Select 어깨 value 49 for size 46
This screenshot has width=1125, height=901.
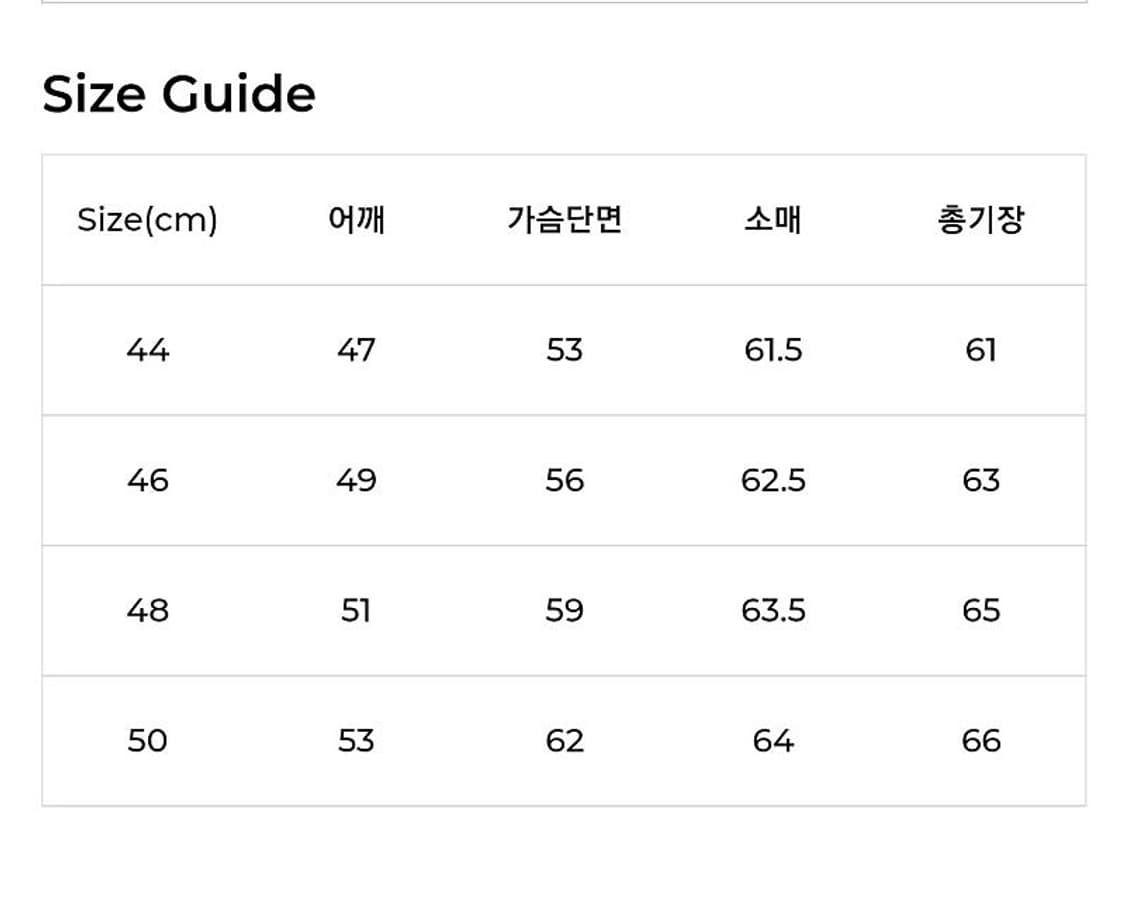(x=356, y=481)
